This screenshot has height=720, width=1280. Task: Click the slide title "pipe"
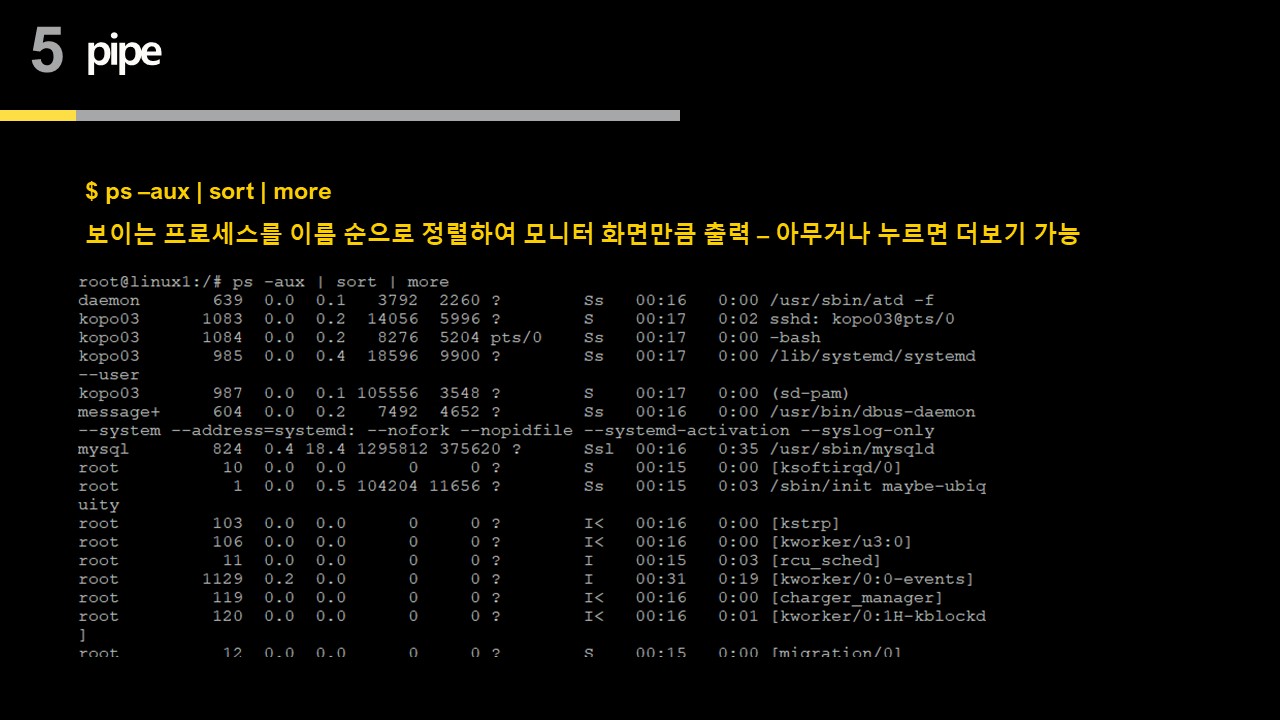click(x=124, y=54)
